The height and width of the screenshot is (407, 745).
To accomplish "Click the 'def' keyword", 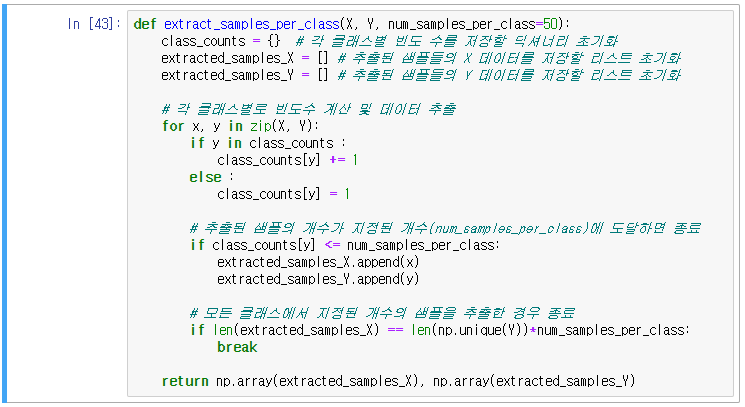I will pyautogui.click(x=144, y=24).
